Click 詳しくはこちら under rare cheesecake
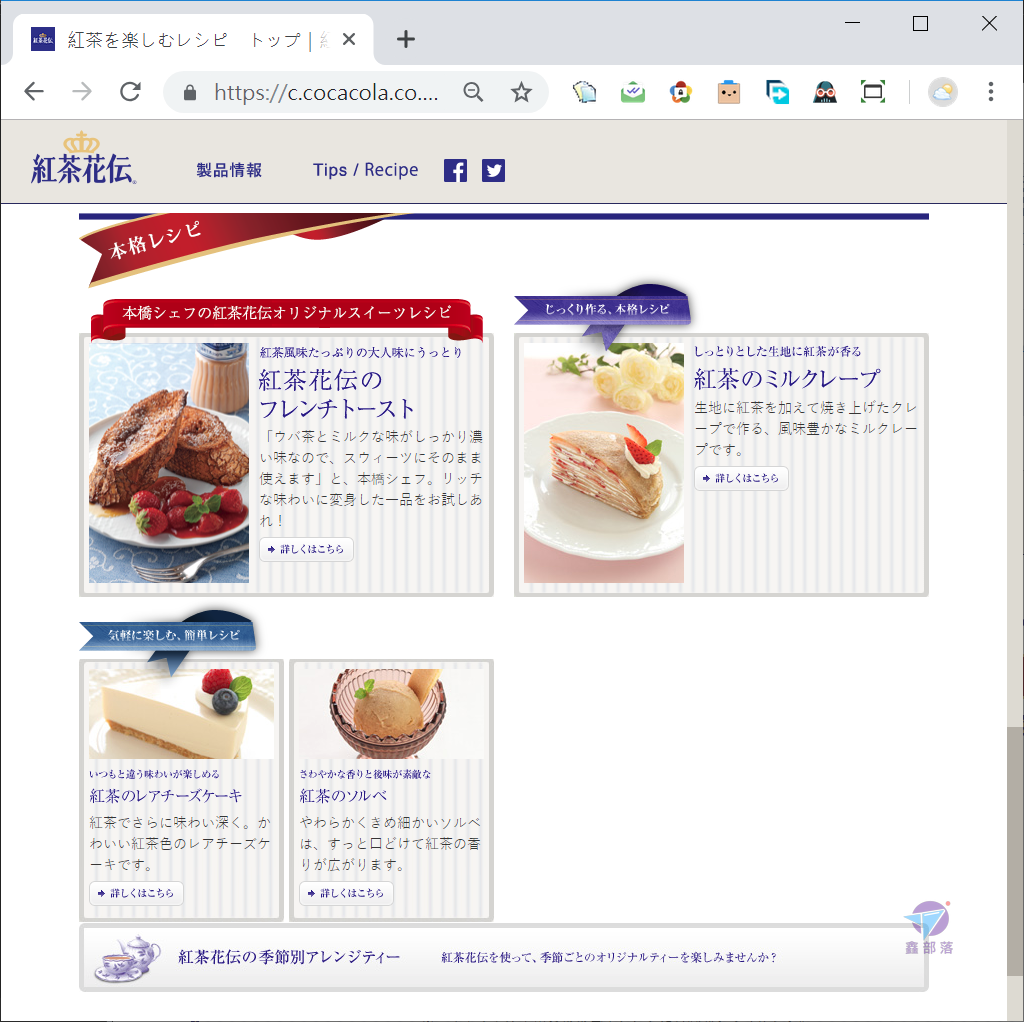 point(136,893)
